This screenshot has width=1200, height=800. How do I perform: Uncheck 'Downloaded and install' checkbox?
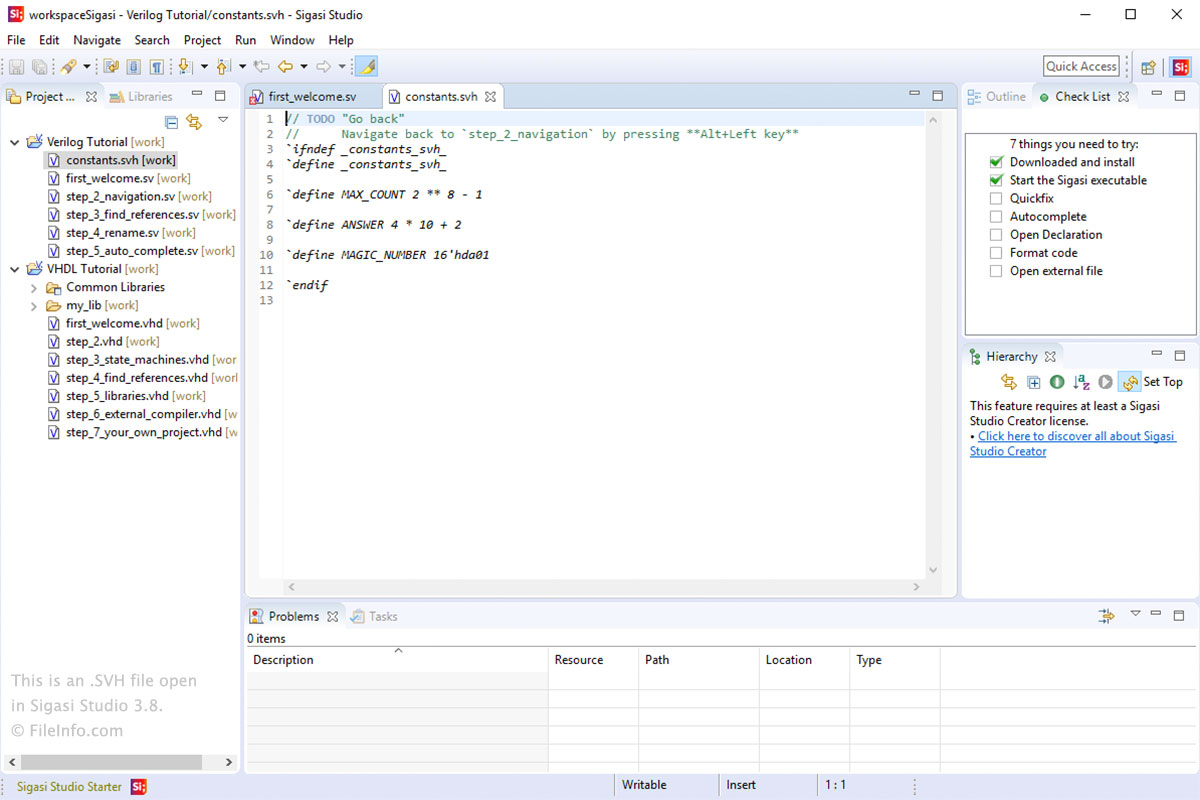coord(996,162)
